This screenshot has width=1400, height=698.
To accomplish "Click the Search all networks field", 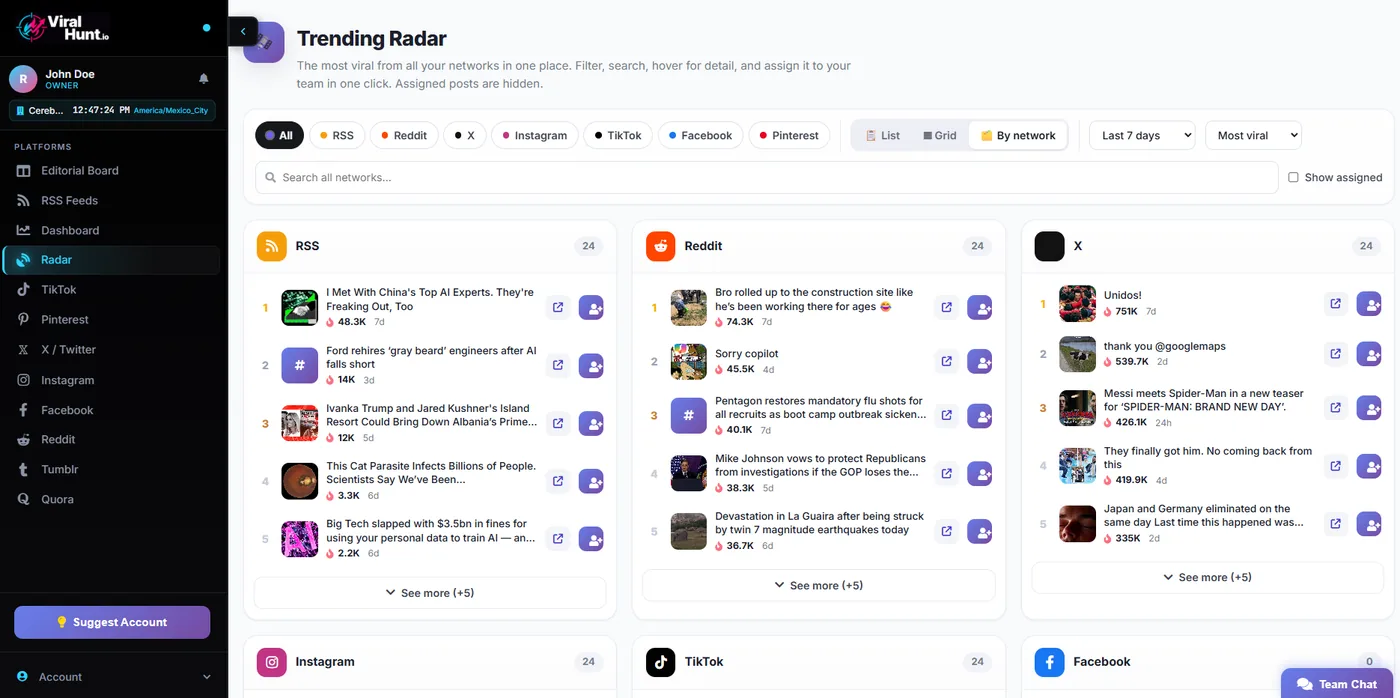I will click(766, 177).
